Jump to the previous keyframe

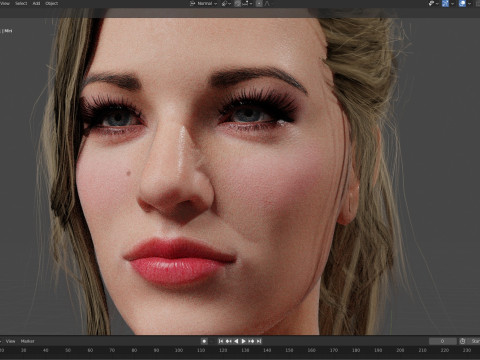[228, 341]
